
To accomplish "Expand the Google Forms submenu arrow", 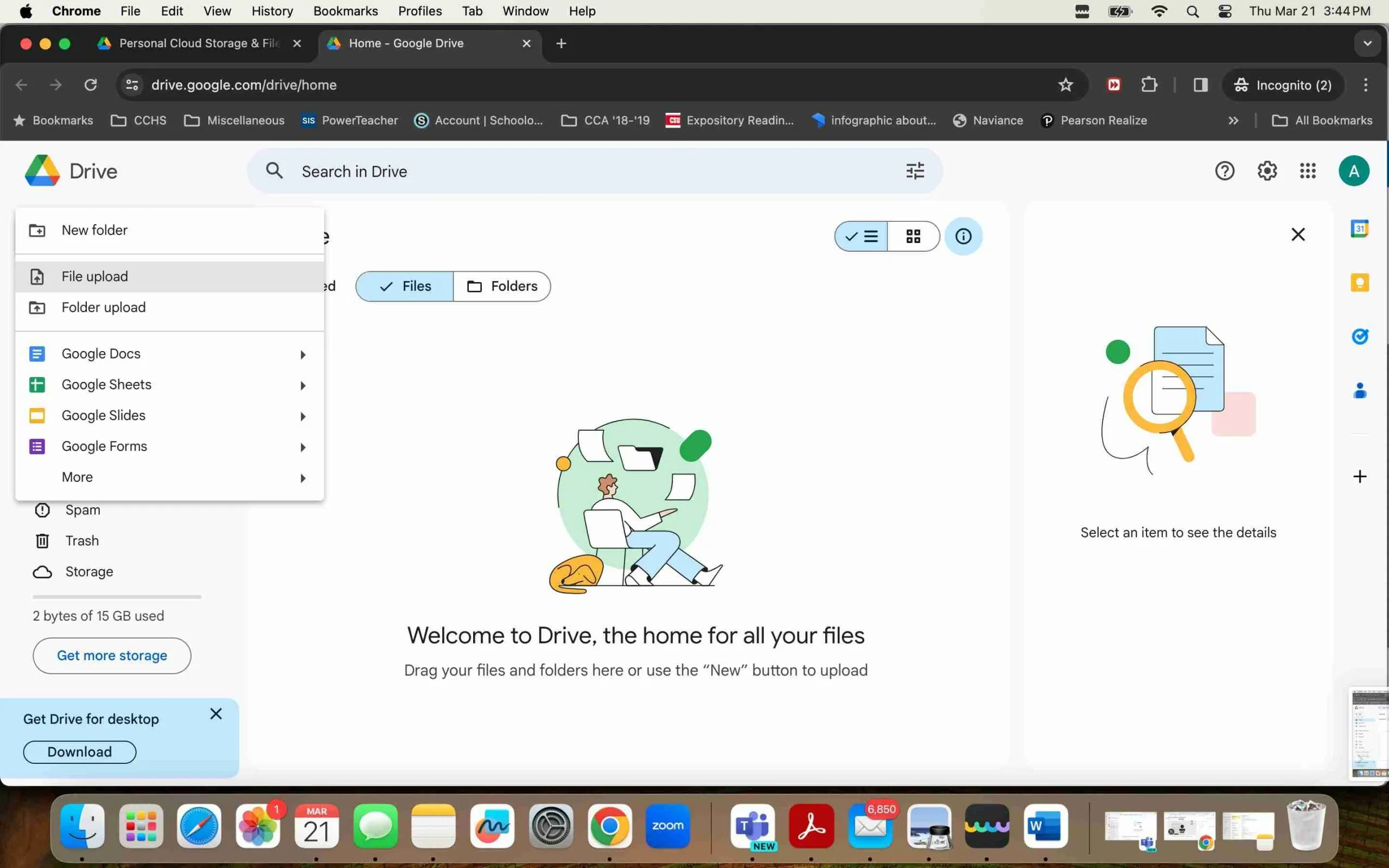I will [303, 447].
